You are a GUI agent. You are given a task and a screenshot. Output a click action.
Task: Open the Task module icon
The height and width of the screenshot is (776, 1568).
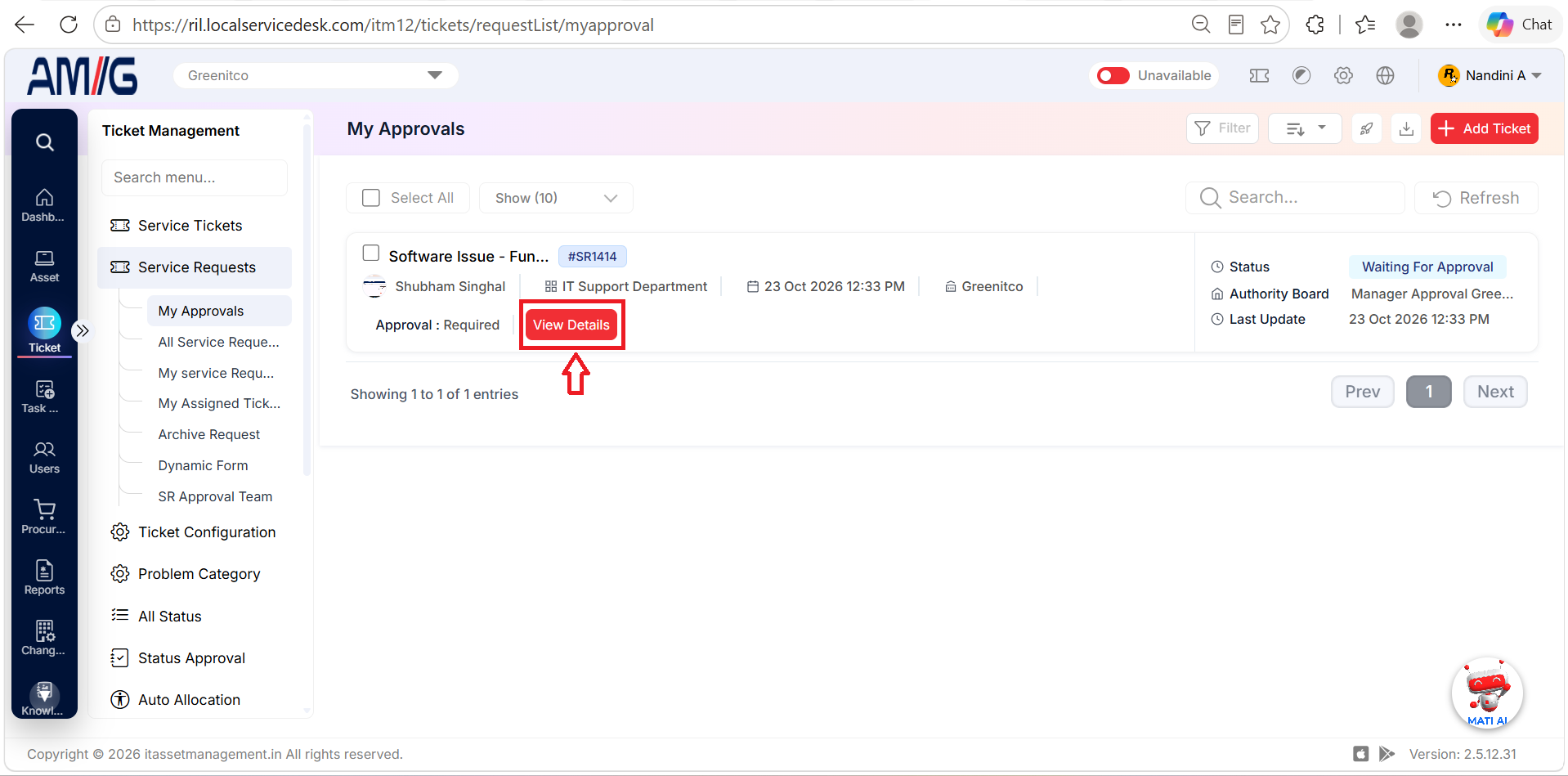point(44,397)
